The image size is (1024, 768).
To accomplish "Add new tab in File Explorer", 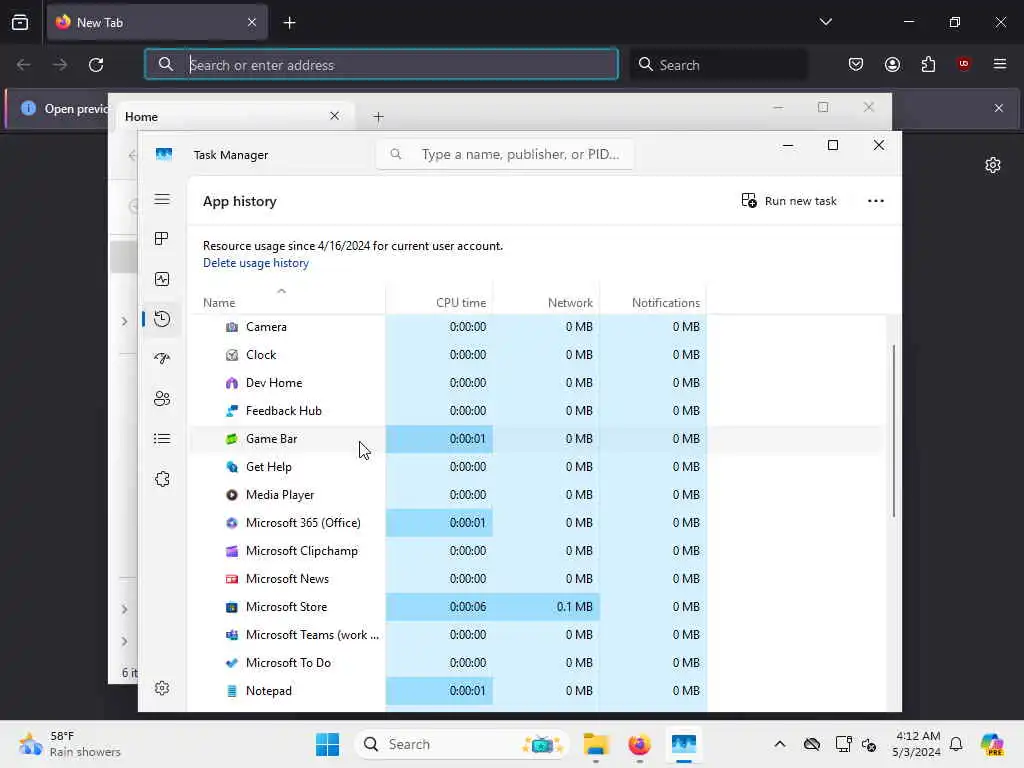I will pos(378,117).
